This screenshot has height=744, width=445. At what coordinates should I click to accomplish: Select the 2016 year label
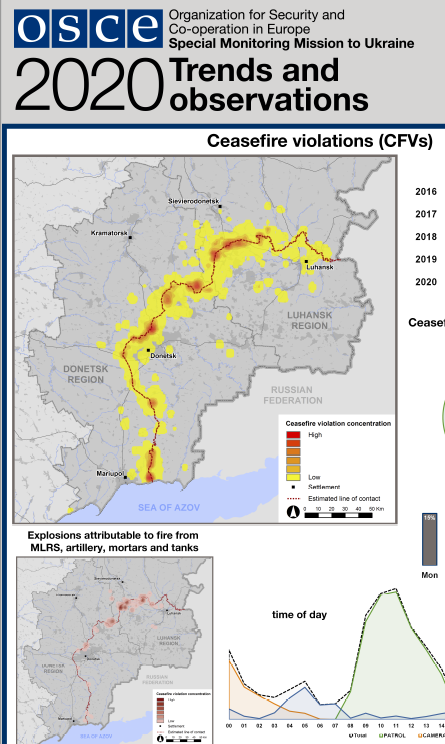pos(426,192)
